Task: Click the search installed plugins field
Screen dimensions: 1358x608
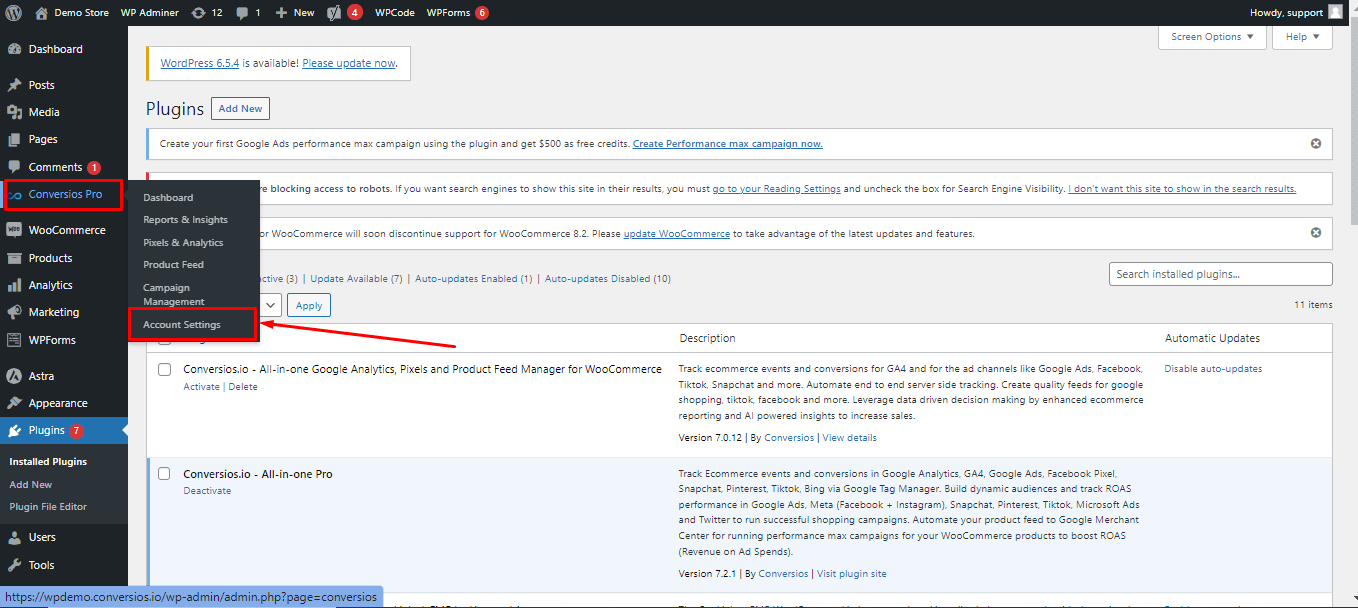Action: pos(1220,274)
